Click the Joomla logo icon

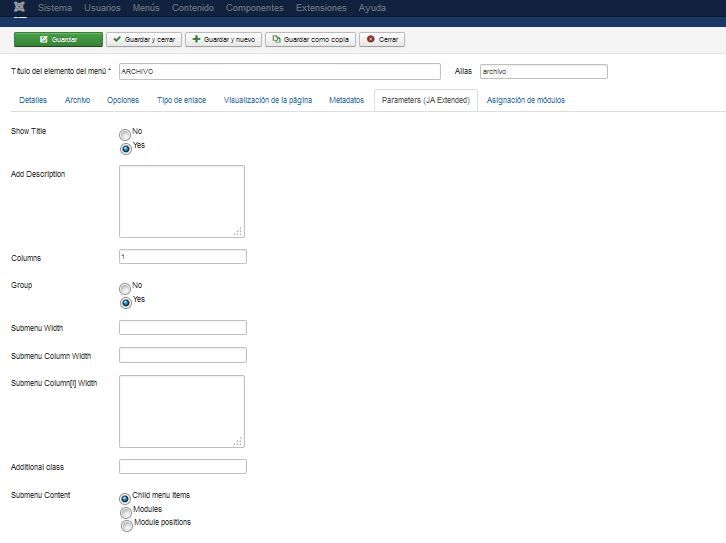19,7
